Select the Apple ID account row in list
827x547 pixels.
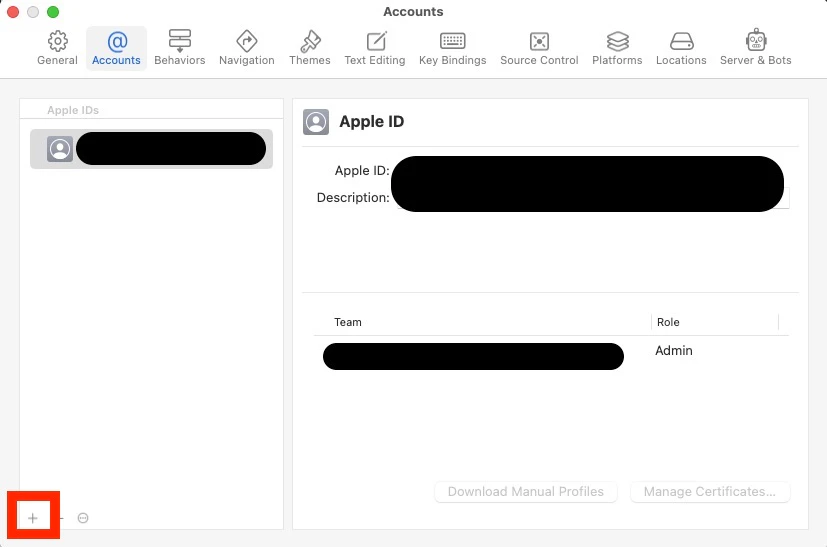click(x=151, y=149)
